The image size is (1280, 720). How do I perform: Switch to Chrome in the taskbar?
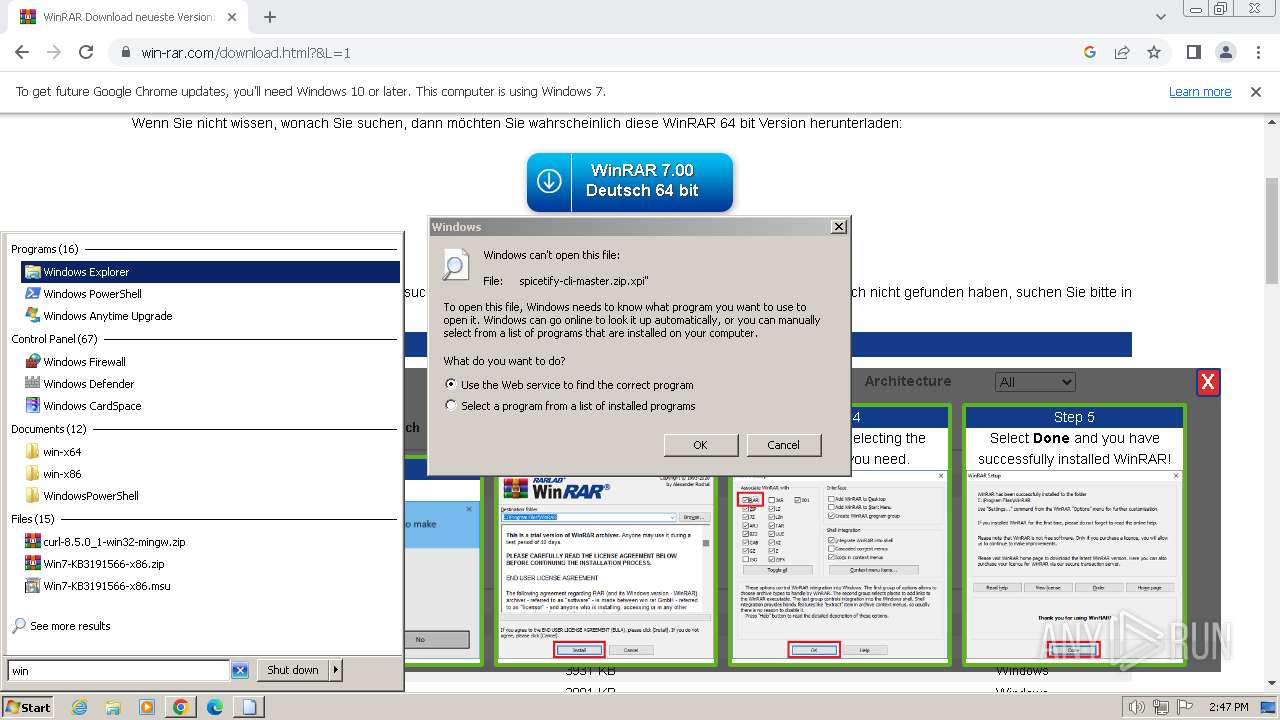point(181,707)
